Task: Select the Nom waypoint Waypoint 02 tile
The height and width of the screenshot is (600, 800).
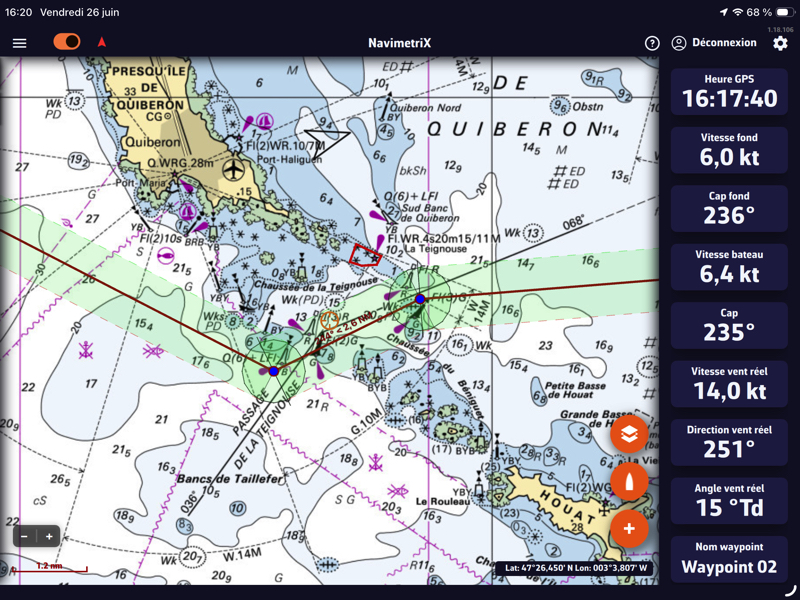Action: [729, 559]
